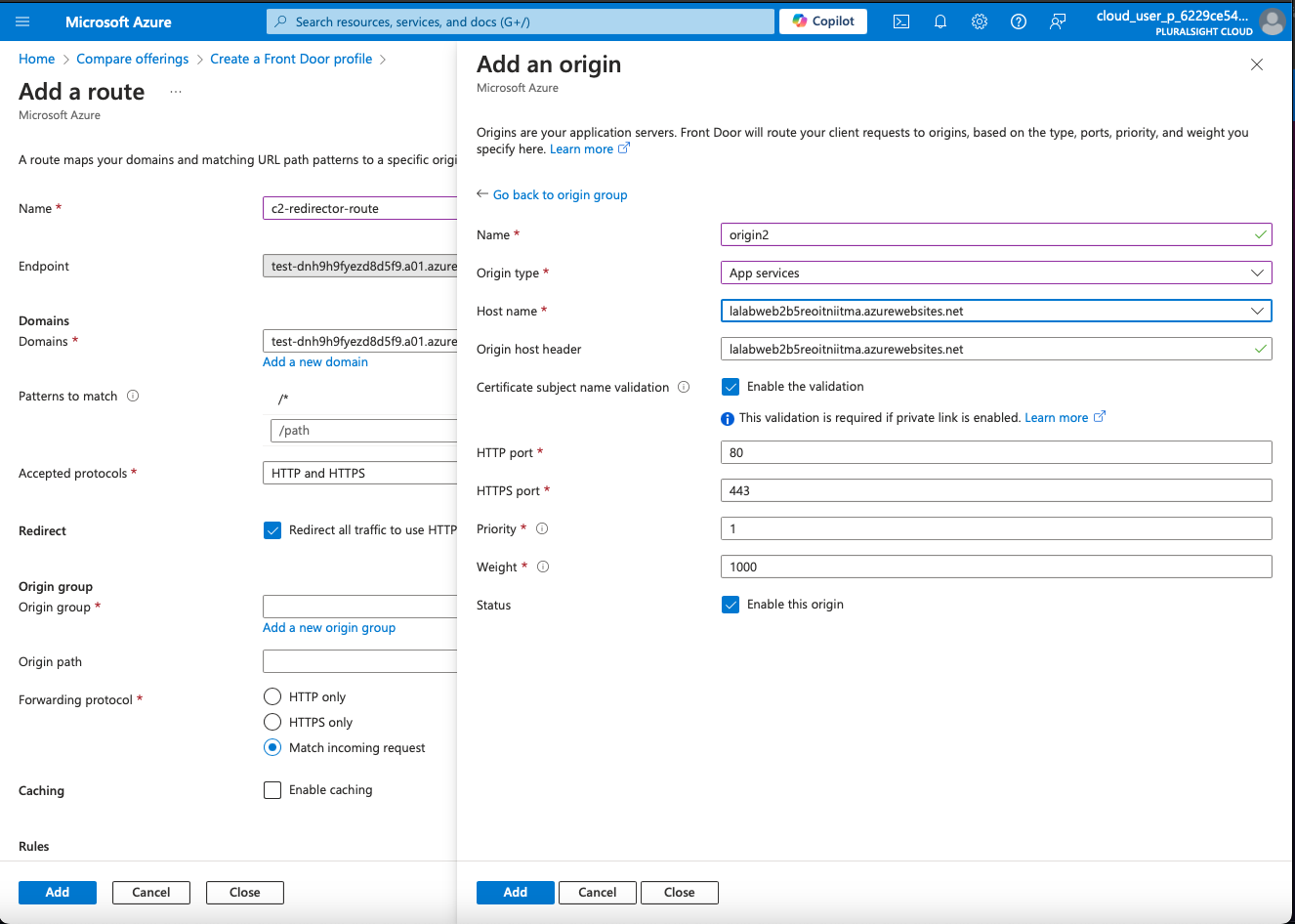Click the HTTPS port field
This screenshot has width=1295, height=924.
996,490
